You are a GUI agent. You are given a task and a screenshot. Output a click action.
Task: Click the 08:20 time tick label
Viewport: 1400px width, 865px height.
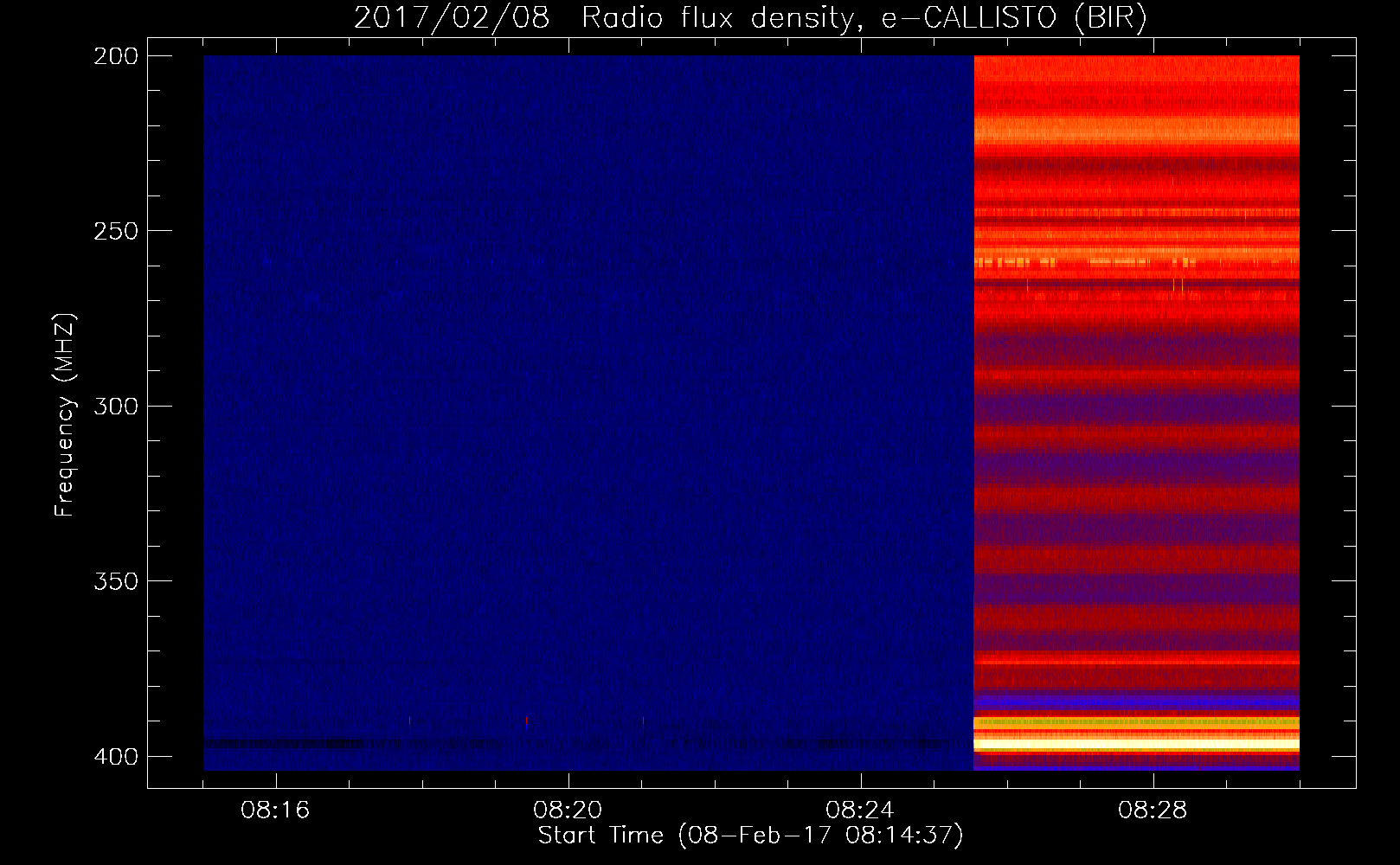(x=568, y=811)
